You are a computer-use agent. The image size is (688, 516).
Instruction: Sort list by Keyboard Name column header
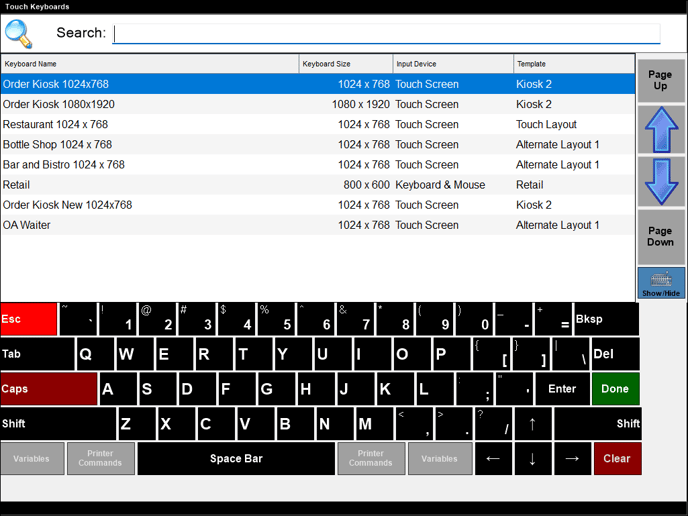(x=150, y=64)
